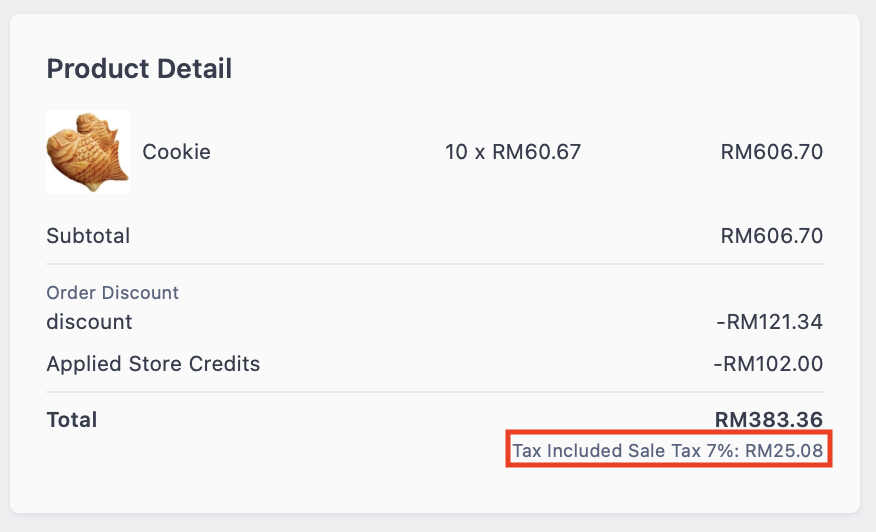Click the Subtotal label
876x532 pixels.
click(88, 236)
